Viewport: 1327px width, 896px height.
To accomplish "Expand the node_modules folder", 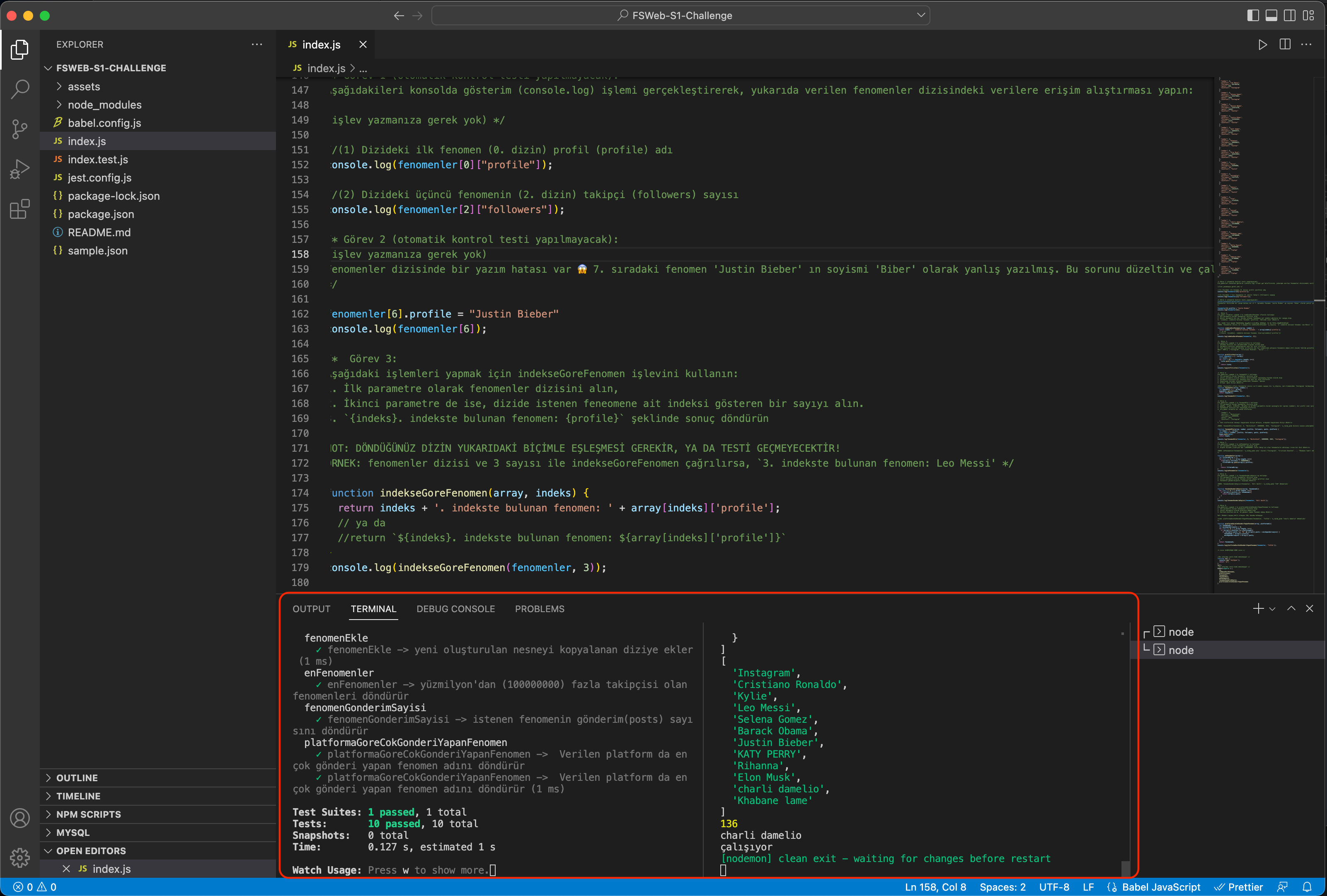I will point(104,104).
